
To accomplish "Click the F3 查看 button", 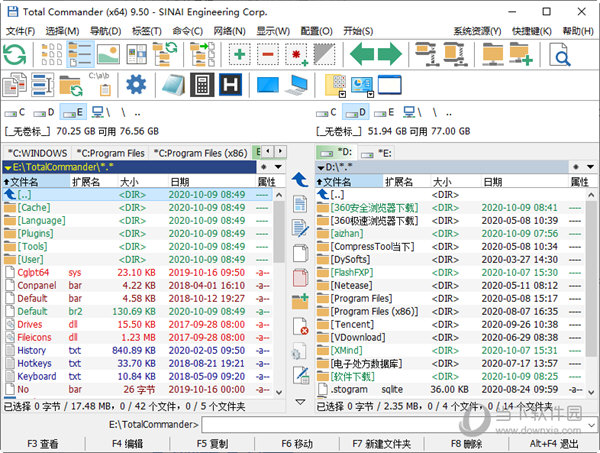I will click(x=42, y=444).
